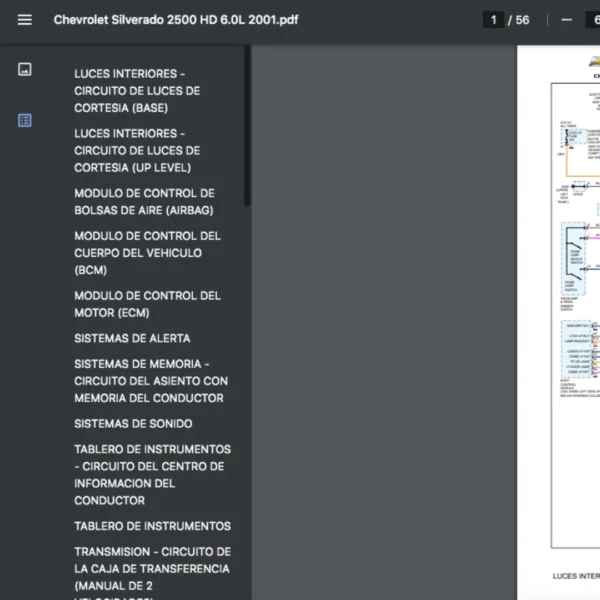Select Modulo de Control del Cuerpo (BCM)
The image size is (600, 600).
147,253
